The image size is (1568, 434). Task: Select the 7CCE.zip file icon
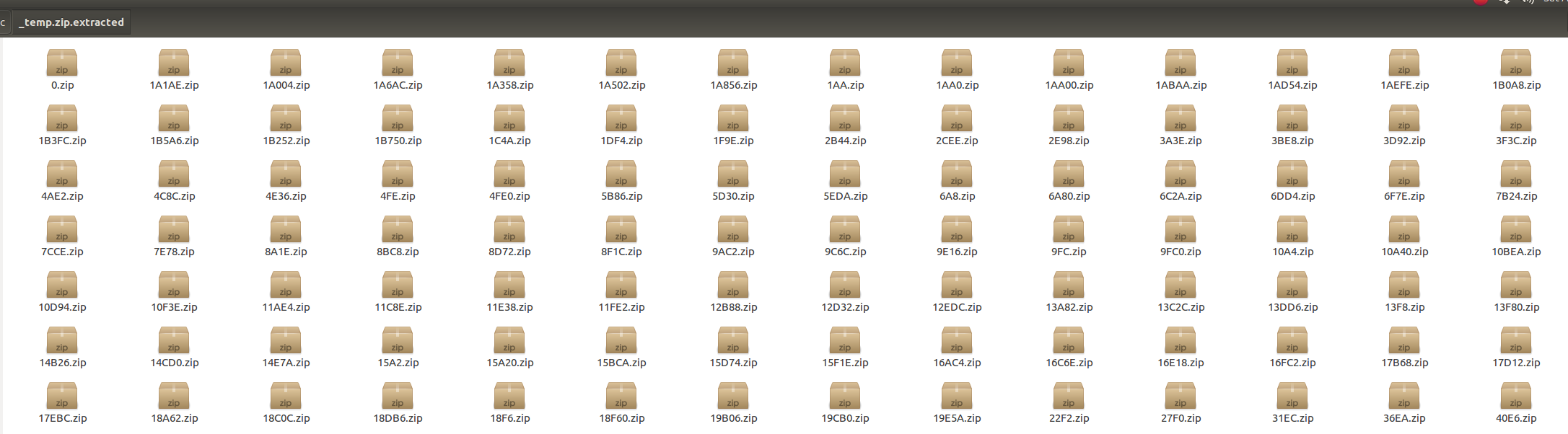[62, 229]
